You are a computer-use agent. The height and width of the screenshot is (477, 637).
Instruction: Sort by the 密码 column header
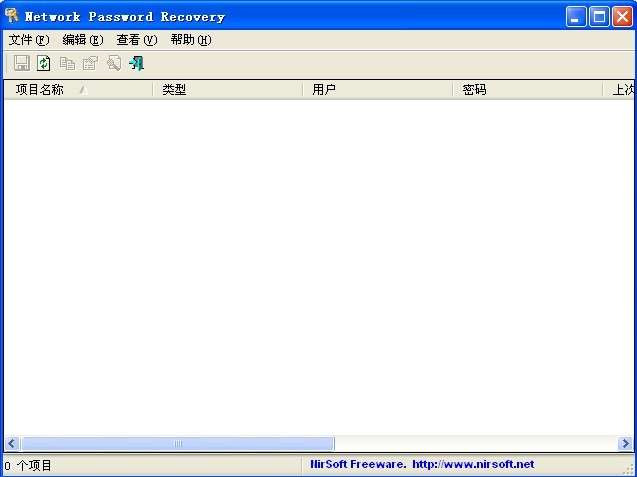(528, 89)
